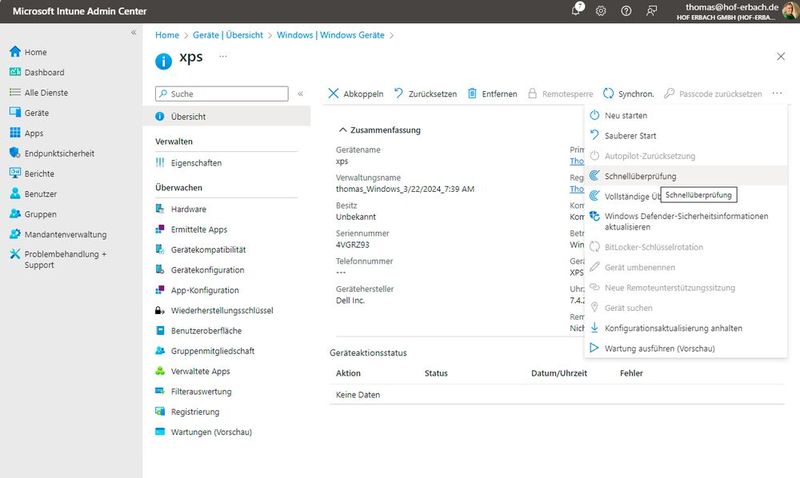Select serial number 4VGRZ93 text

point(352,245)
